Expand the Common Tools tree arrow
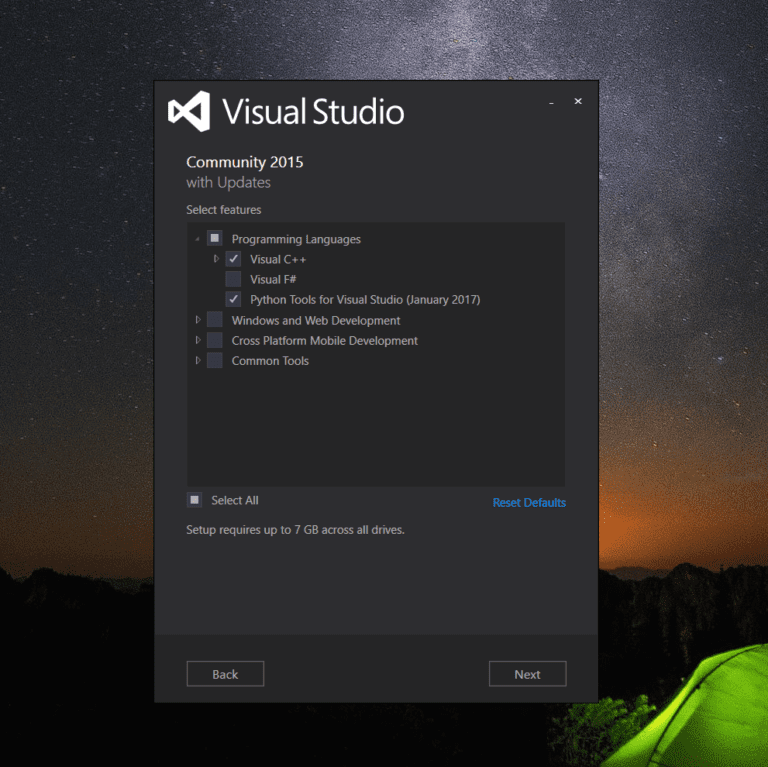The image size is (768, 767). coord(198,360)
